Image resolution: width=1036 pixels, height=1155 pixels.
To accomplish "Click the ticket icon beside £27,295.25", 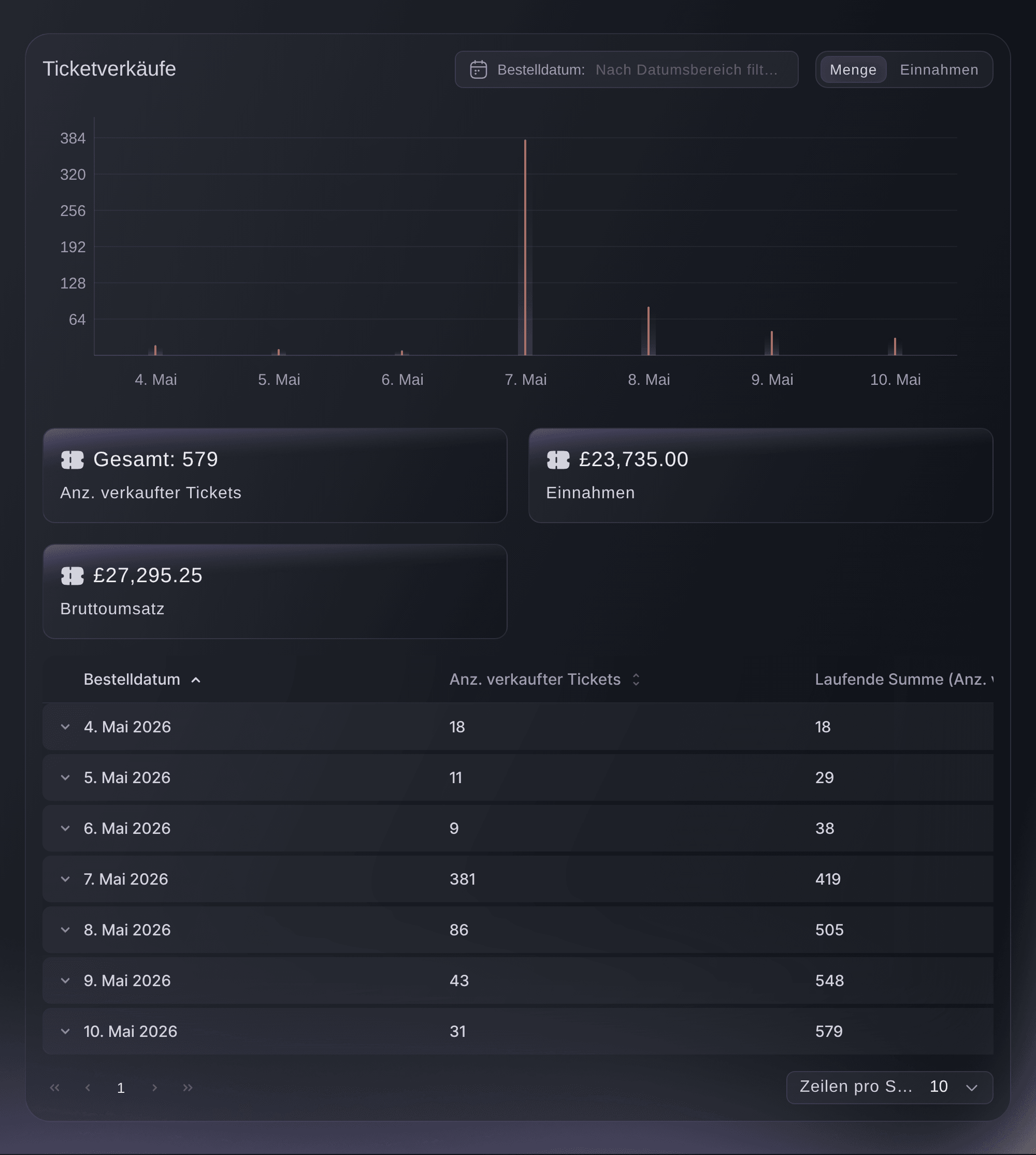I will [73, 575].
